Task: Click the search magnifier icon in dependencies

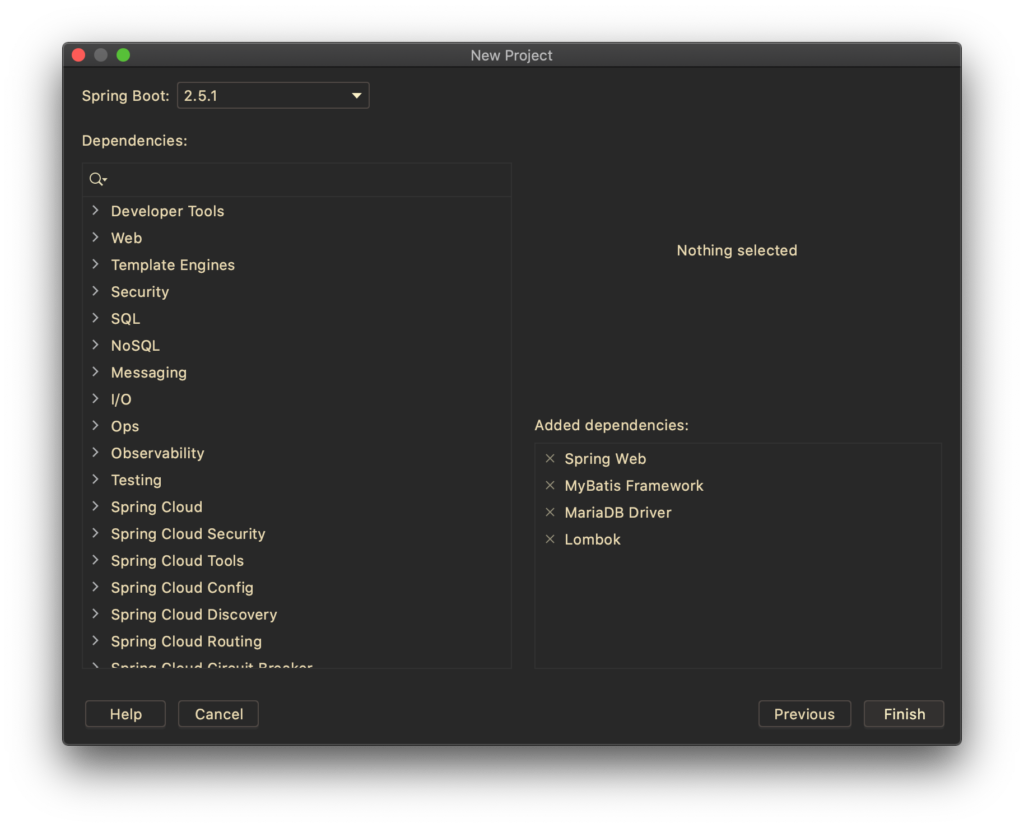Action: click(x=97, y=180)
